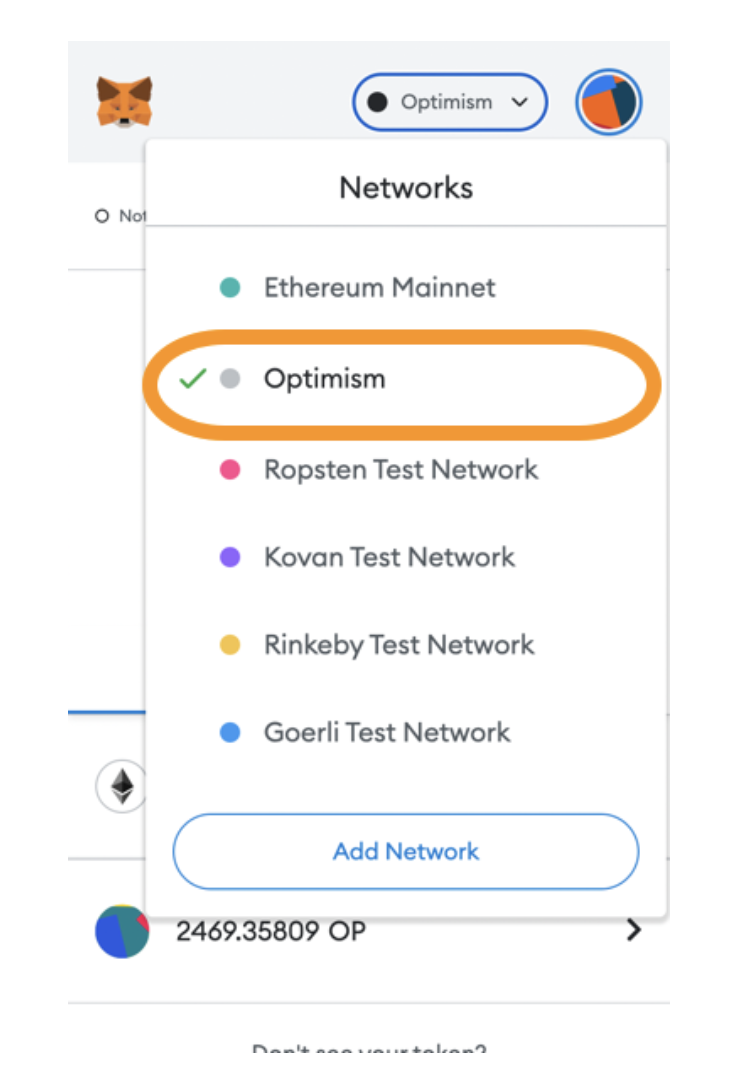The image size is (730, 1072).
Task: Click the Not connected status indicator
Action: (120, 216)
